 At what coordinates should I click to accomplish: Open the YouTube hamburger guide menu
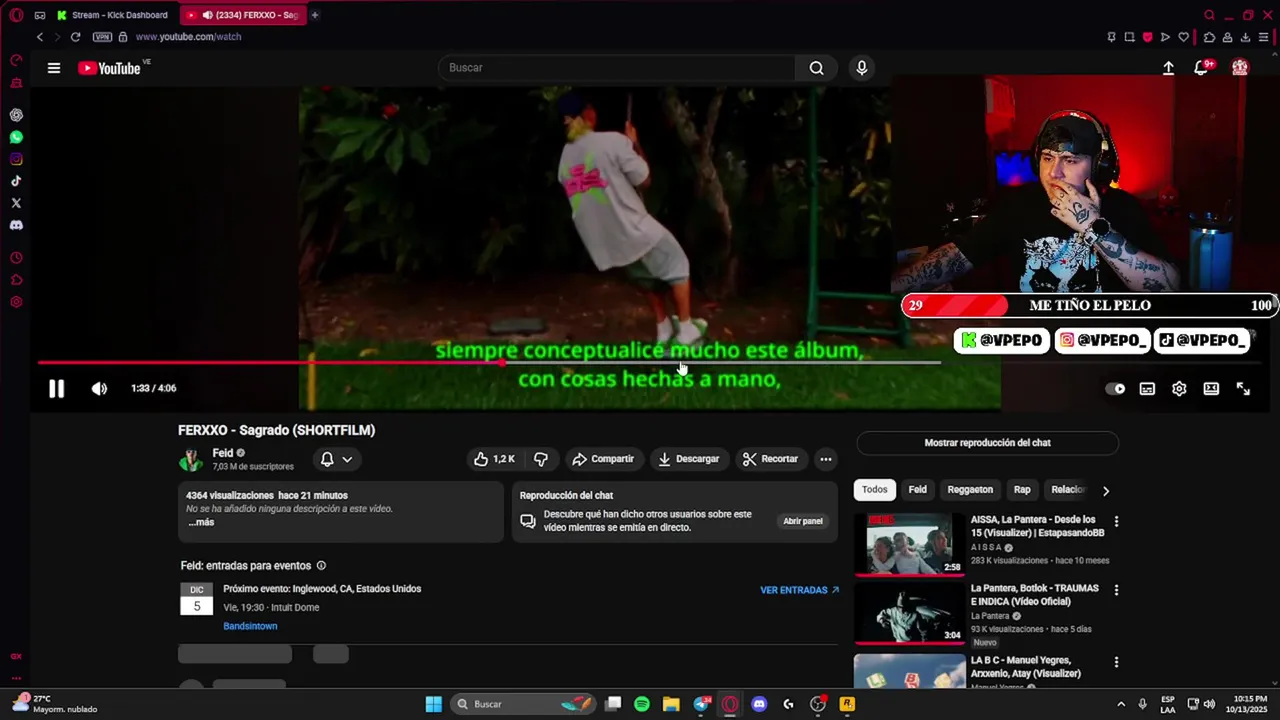pyautogui.click(x=54, y=68)
